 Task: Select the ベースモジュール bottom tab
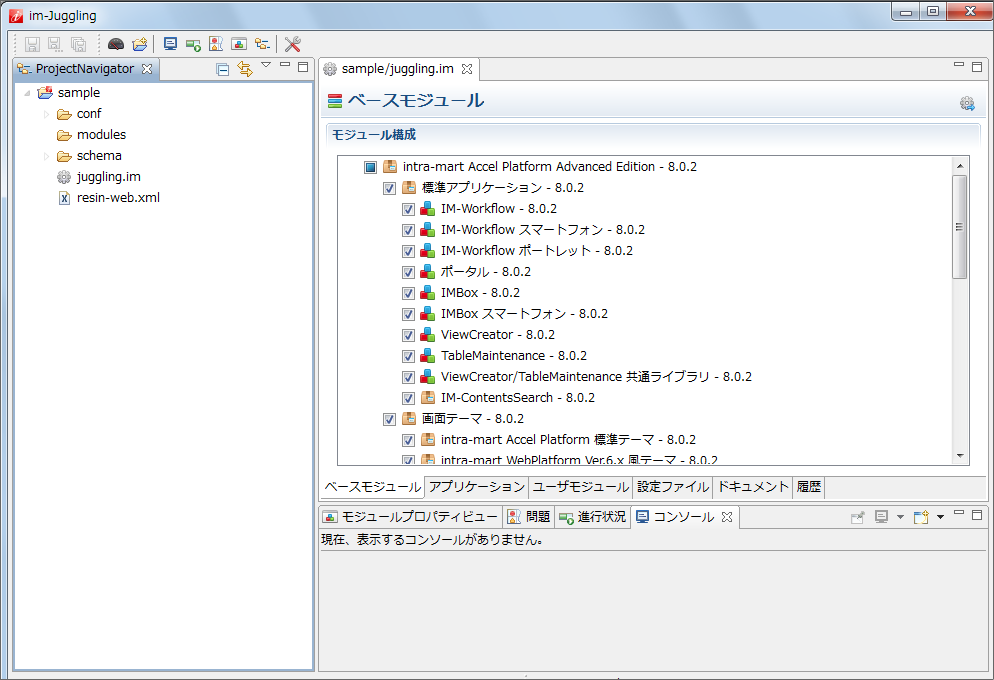pos(372,487)
